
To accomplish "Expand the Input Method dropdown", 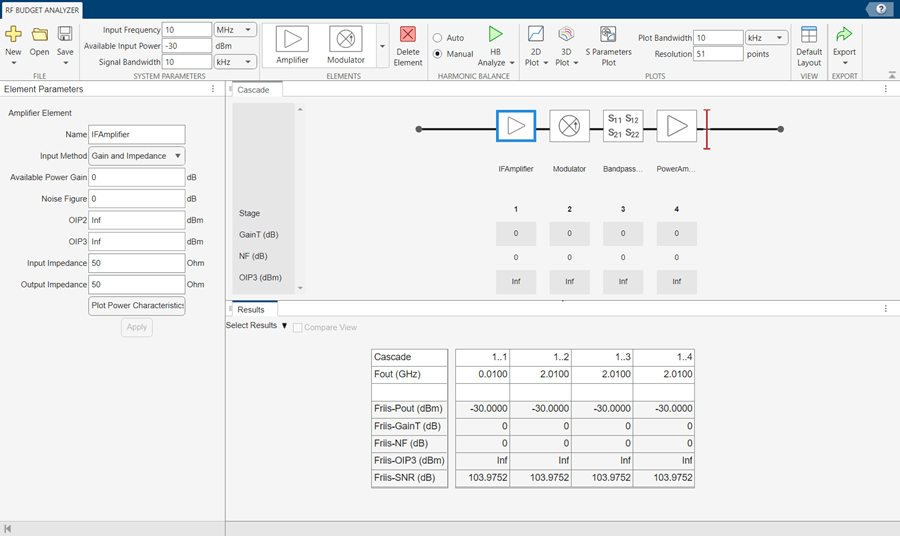I will click(x=137, y=156).
